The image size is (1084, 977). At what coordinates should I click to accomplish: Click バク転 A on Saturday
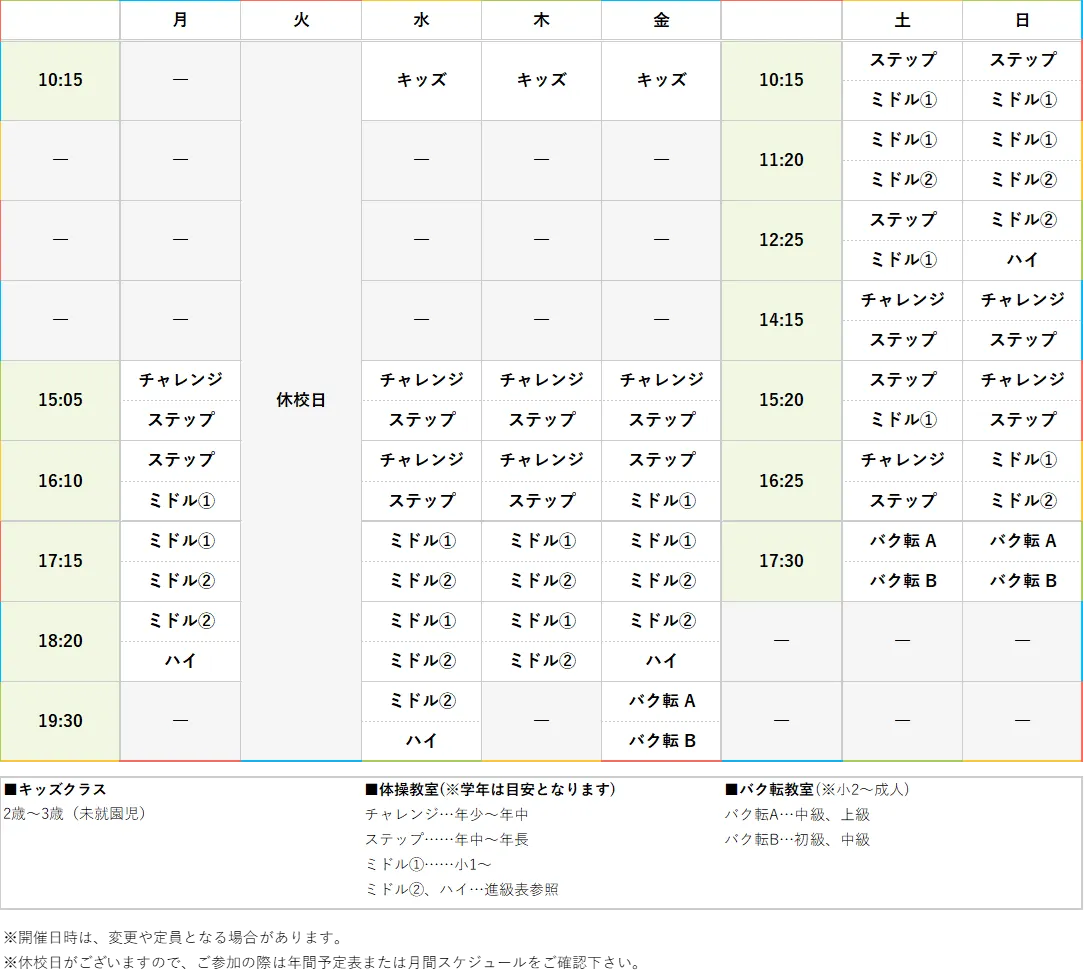(901, 541)
